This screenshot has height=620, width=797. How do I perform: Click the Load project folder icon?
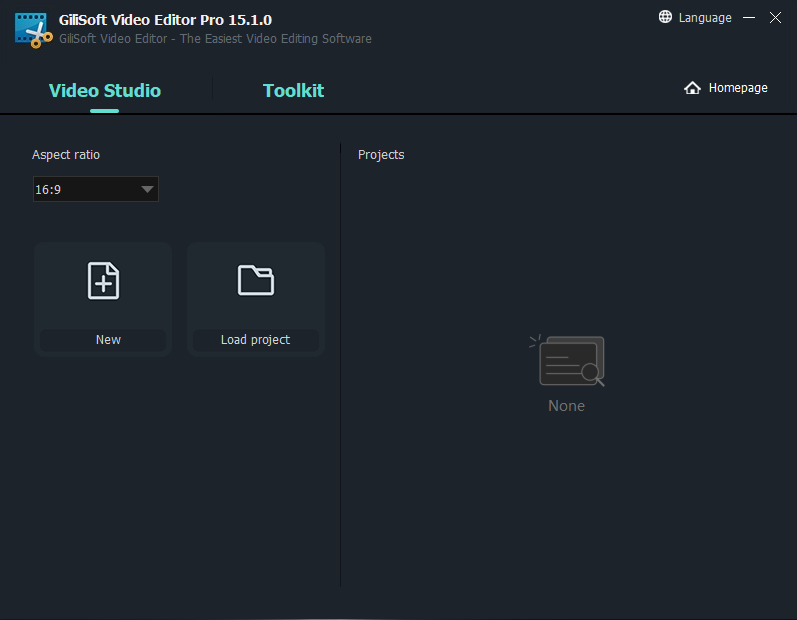pos(256,280)
